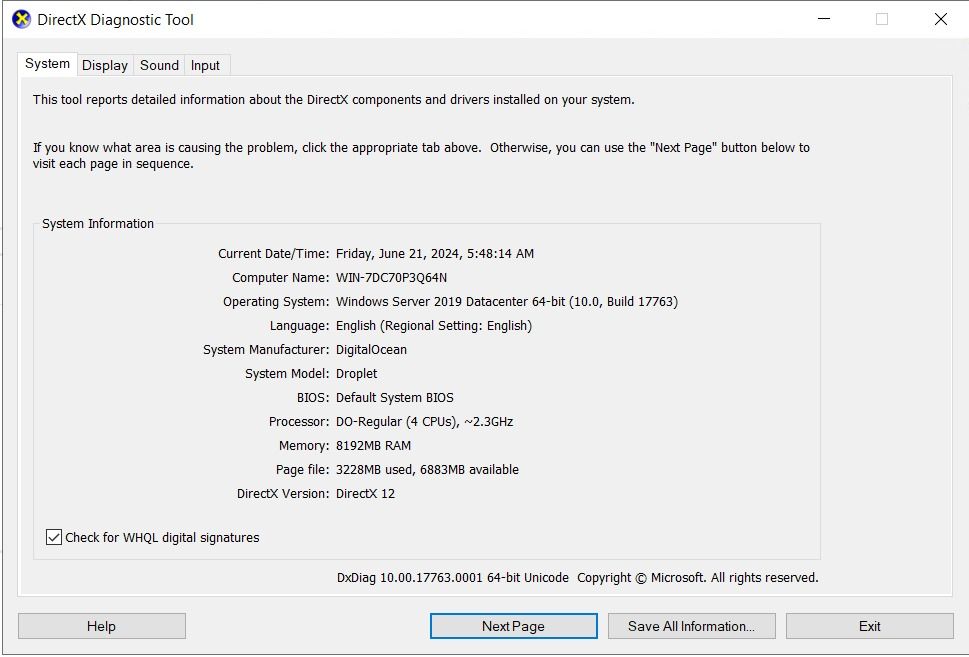The image size is (969, 657).
Task: Click the computer name WIN-7DC70P3Q64N
Action: tap(391, 278)
